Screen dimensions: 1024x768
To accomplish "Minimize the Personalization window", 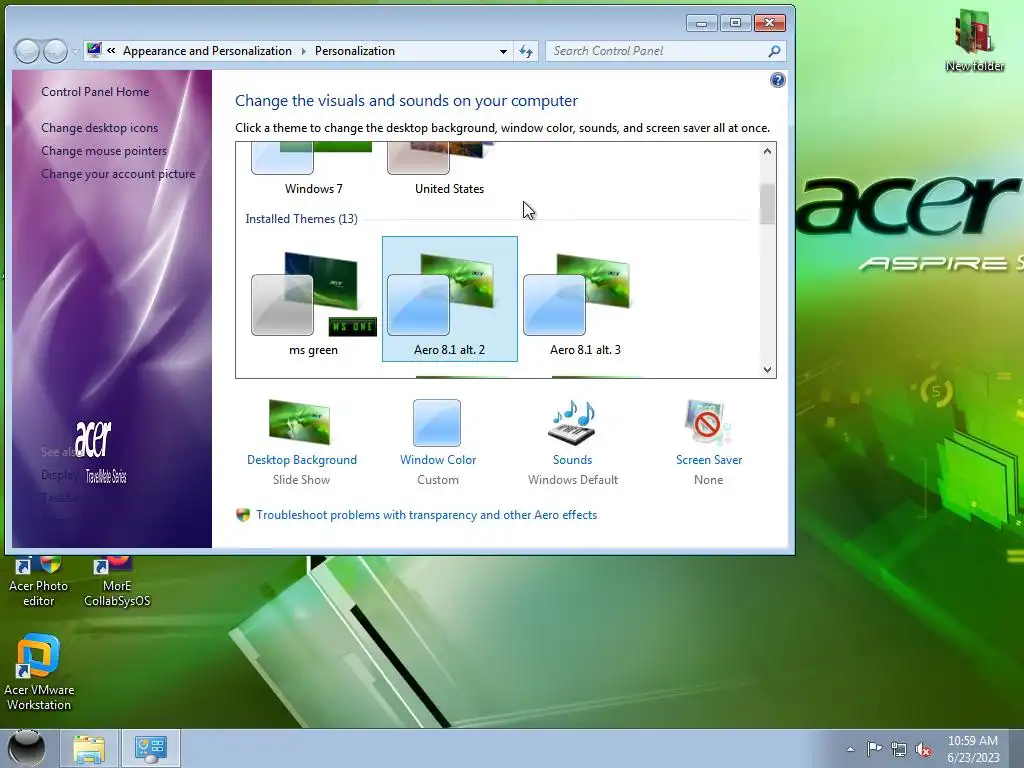I will click(x=701, y=24).
